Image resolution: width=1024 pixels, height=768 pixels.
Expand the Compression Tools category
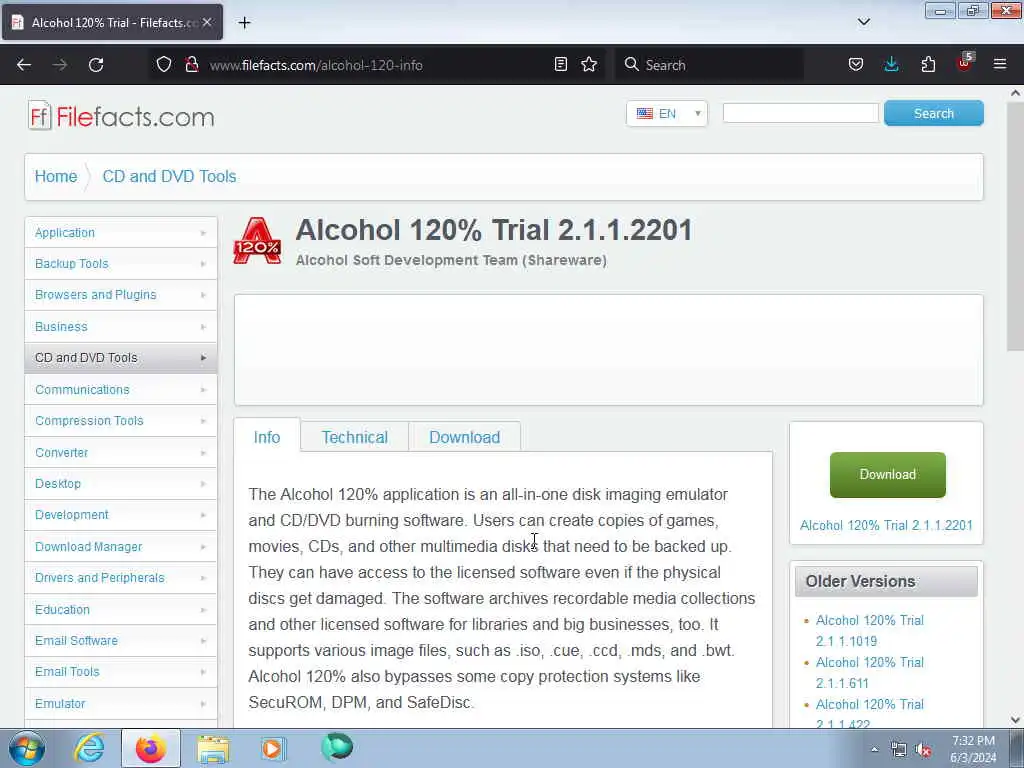pyautogui.click(x=121, y=421)
